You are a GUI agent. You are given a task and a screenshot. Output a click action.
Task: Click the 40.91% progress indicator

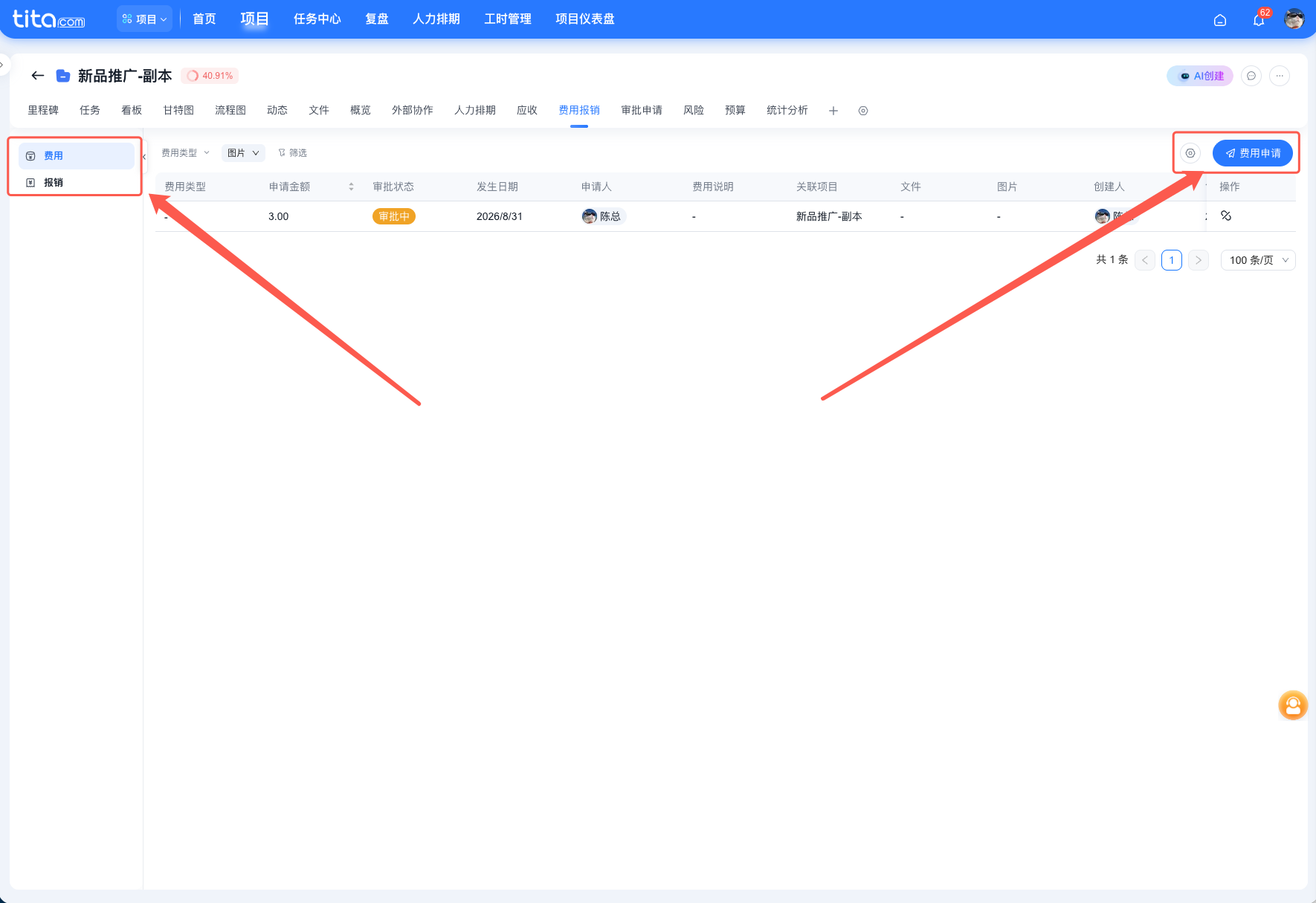click(210, 76)
